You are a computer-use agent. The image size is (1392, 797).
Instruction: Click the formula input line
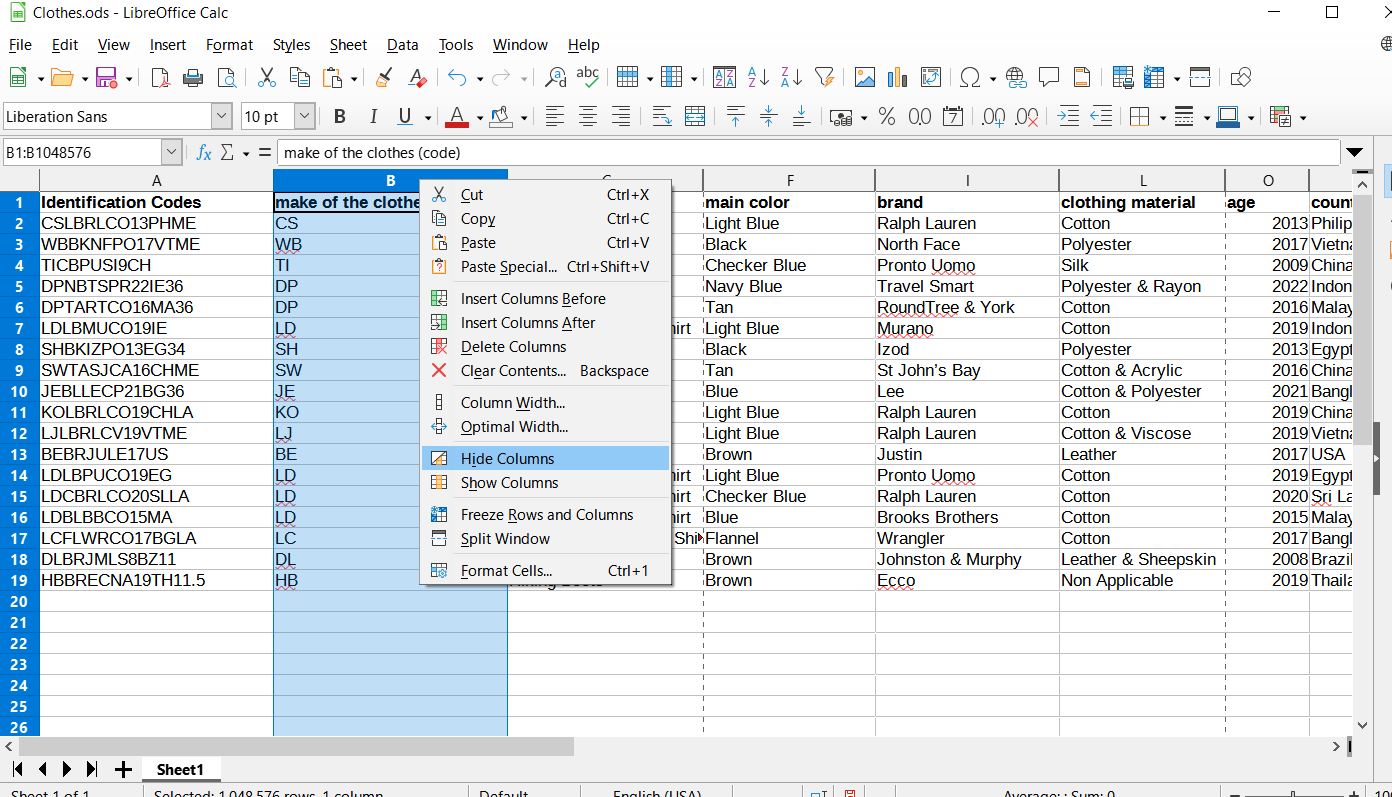point(808,153)
